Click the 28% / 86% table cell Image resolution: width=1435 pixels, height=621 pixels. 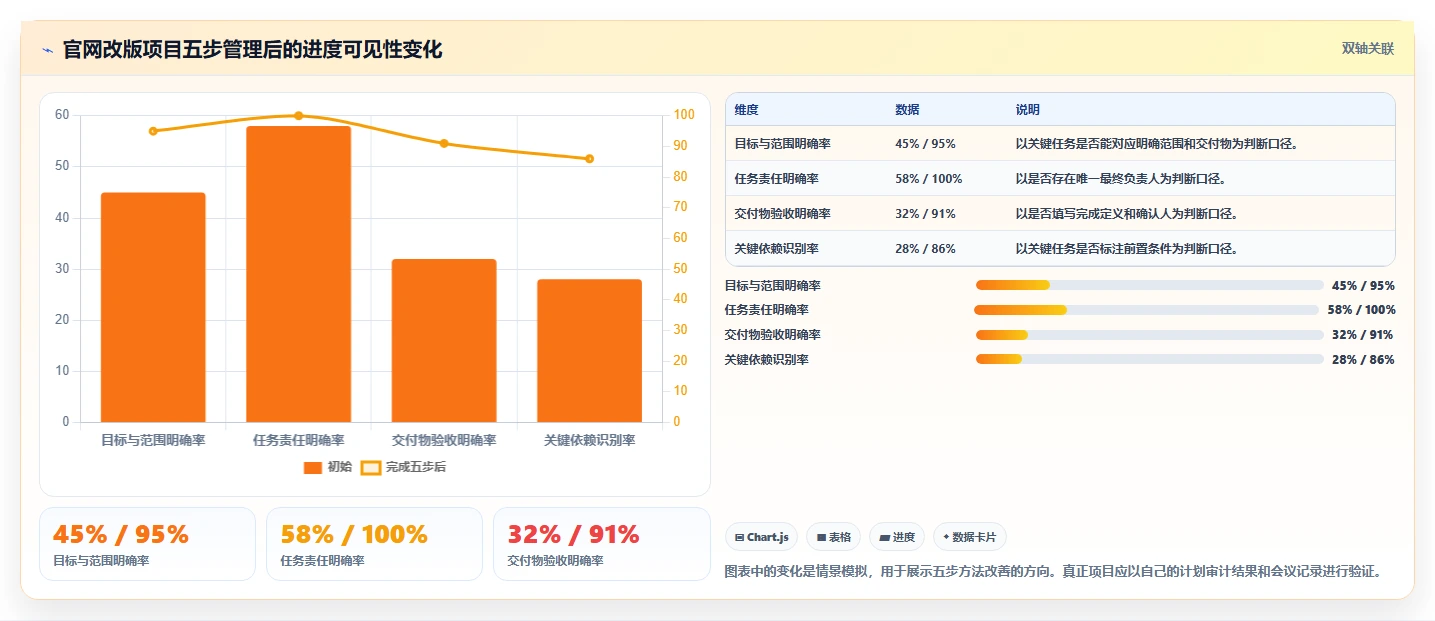pyautogui.click(x=925, y=249)
